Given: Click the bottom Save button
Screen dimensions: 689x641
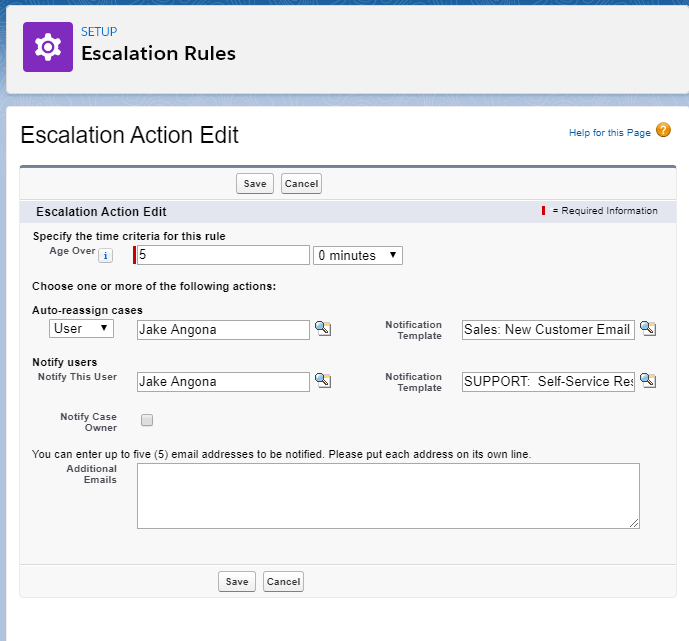Looking at the screenshot, I should click(x=237, y=582).
